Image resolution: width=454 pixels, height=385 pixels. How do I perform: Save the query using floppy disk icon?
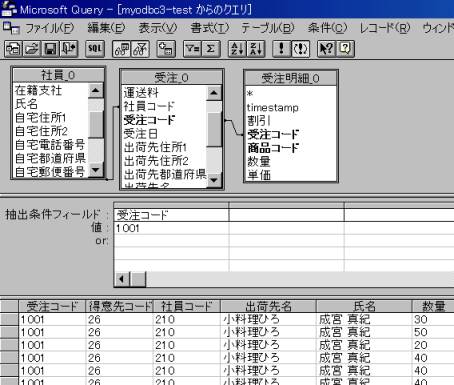(50, 49)
